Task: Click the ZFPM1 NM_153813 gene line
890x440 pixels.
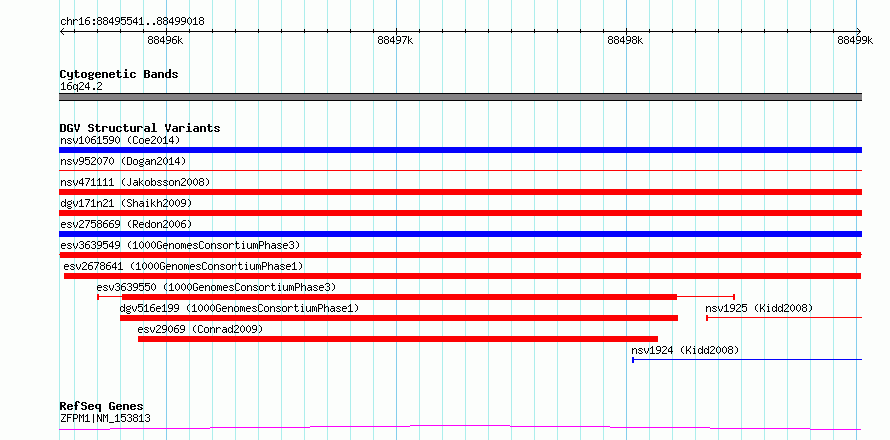Action: pos(460,428)
